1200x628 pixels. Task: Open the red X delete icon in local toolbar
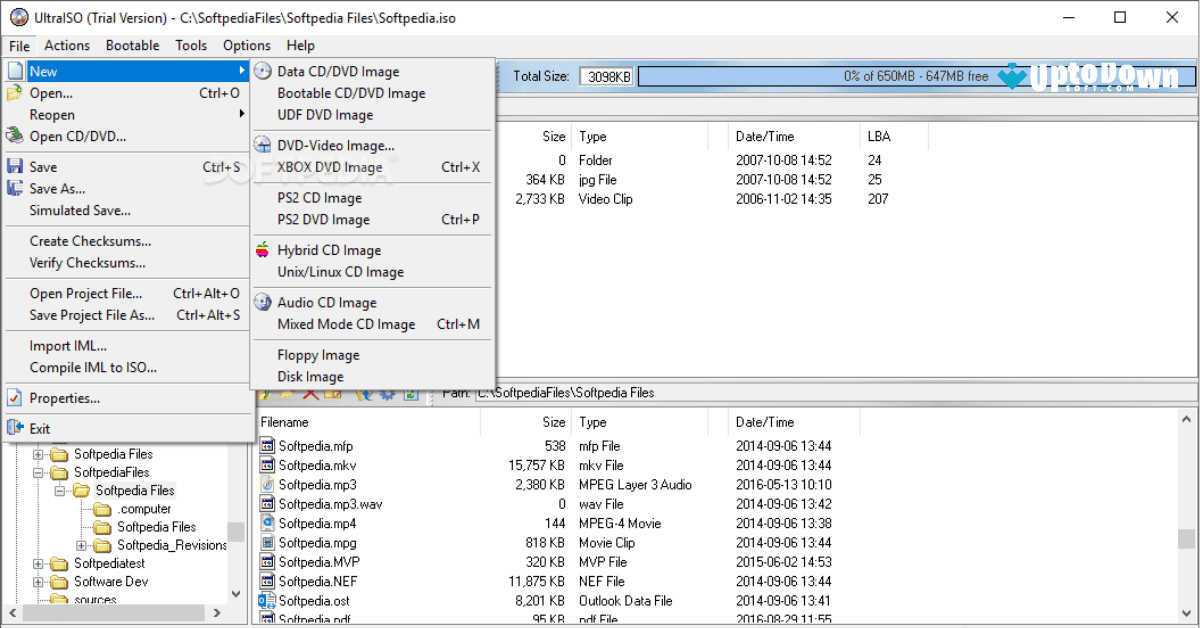click(x=311, y=394)
